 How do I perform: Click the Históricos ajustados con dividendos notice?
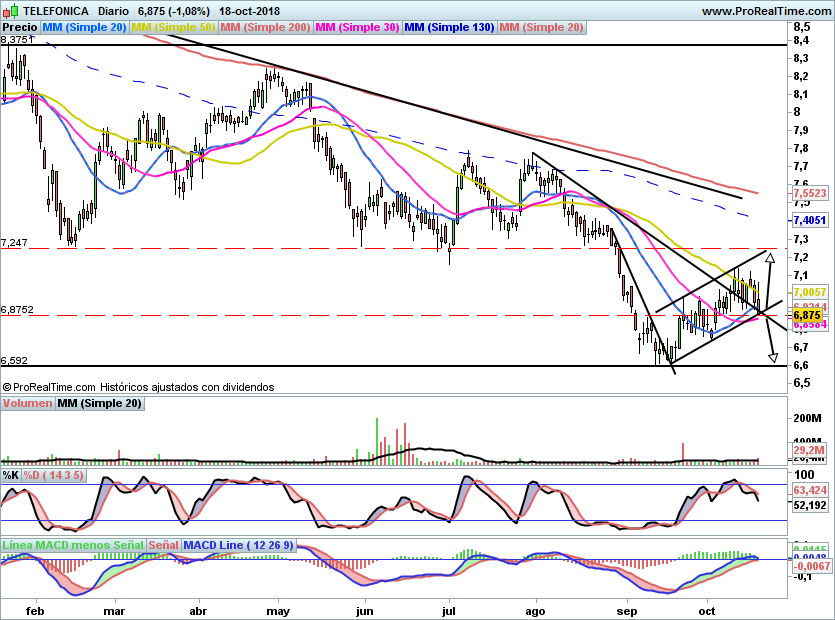[187, 387]
